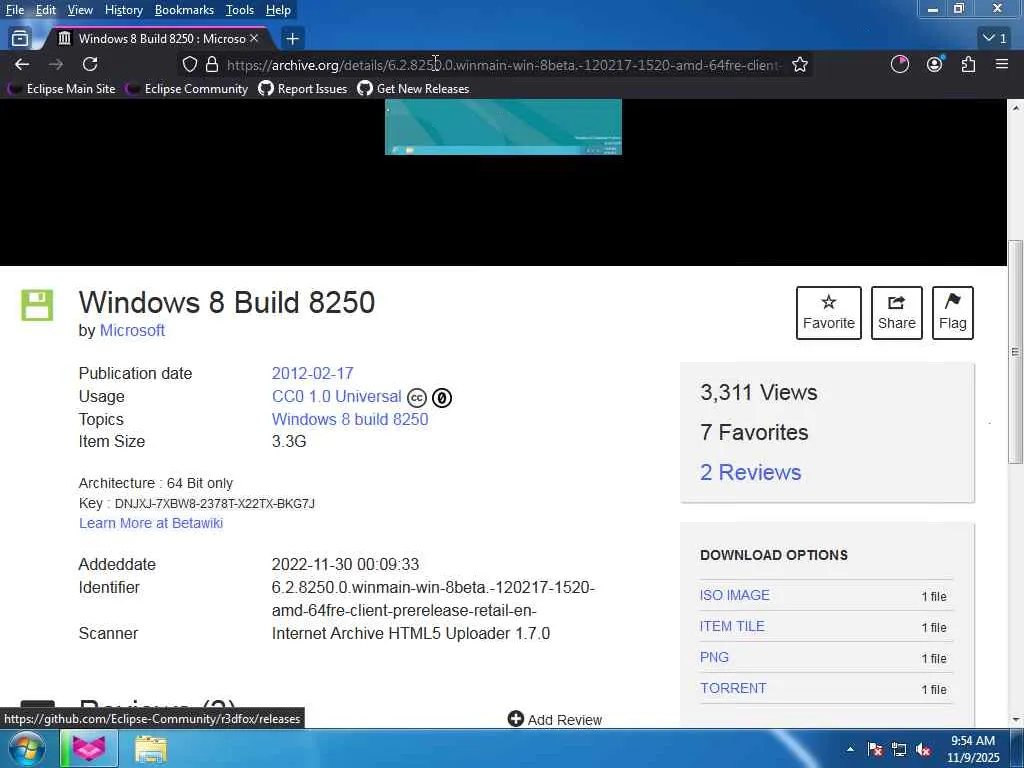Click the Item Size value 3.3G
The image size is (1024, 768).
[289, 441]
